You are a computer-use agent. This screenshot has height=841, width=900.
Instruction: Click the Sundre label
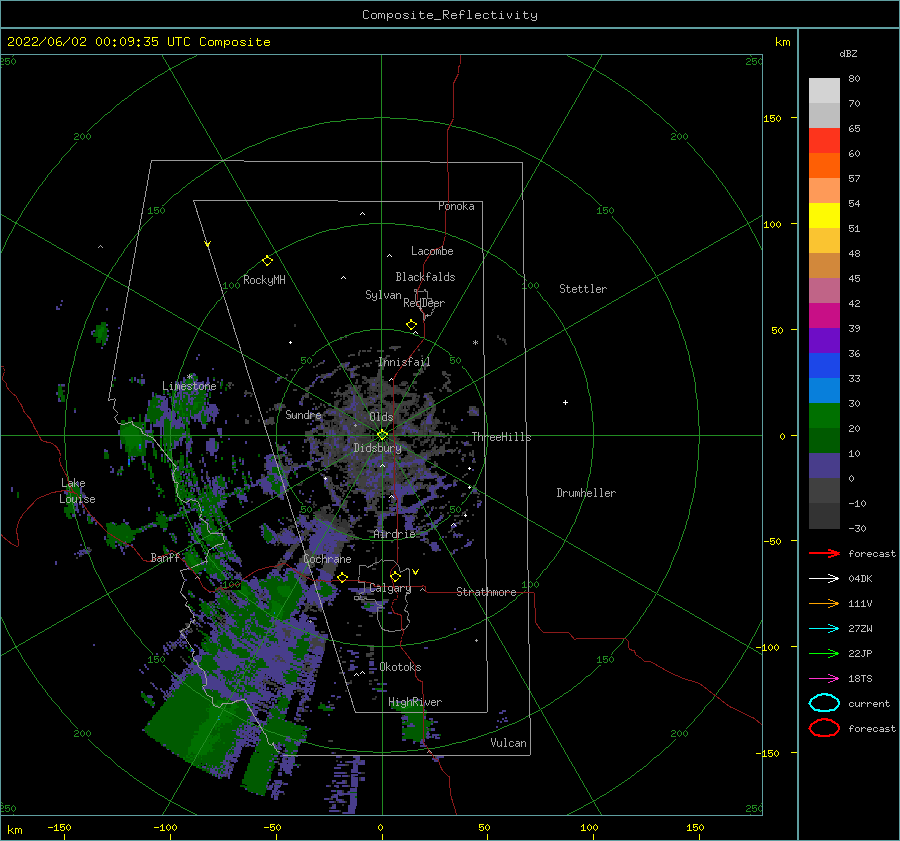coord(303,414)
